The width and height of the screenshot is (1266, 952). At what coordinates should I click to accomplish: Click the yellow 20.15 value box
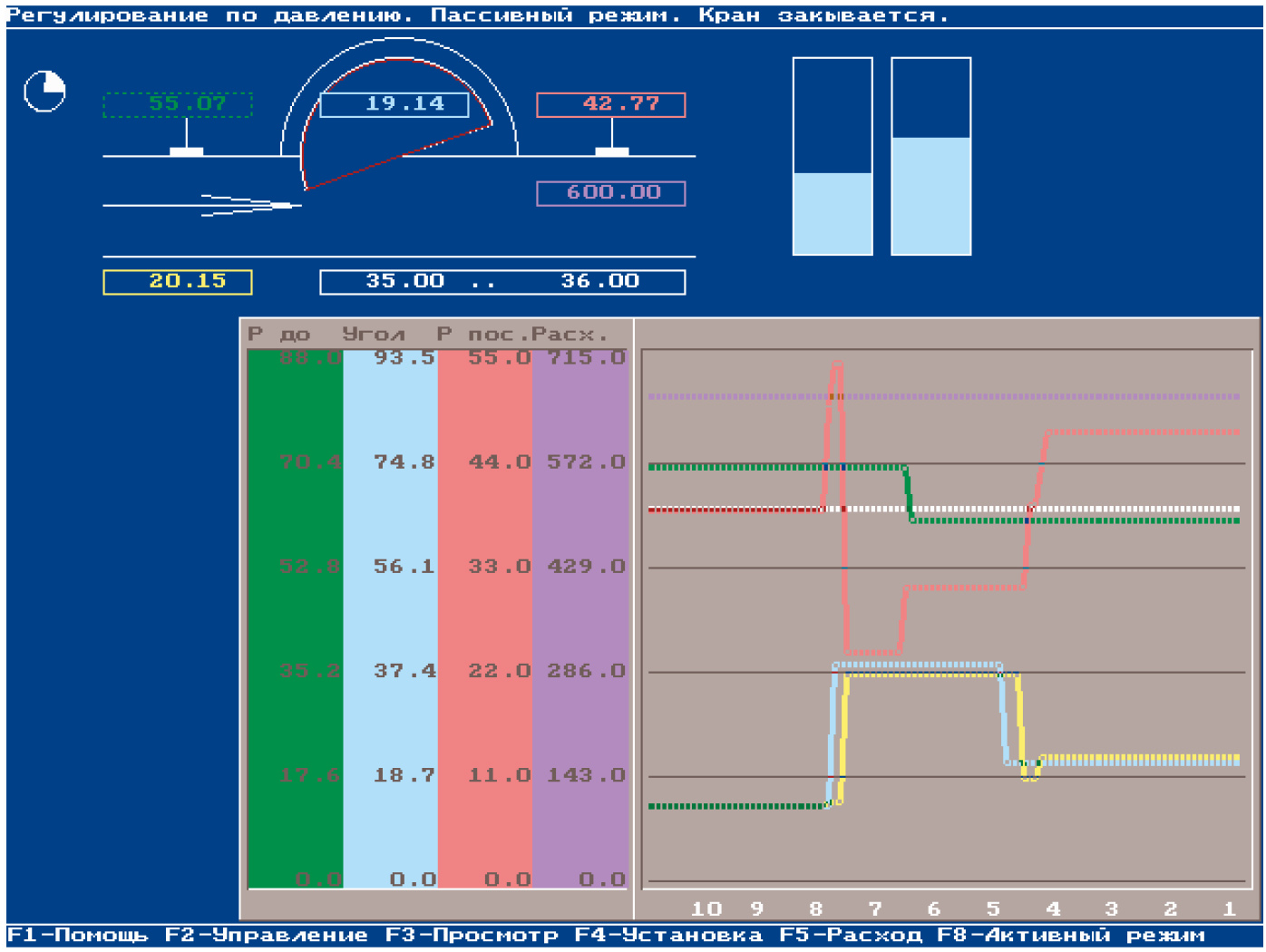point(178,282)
